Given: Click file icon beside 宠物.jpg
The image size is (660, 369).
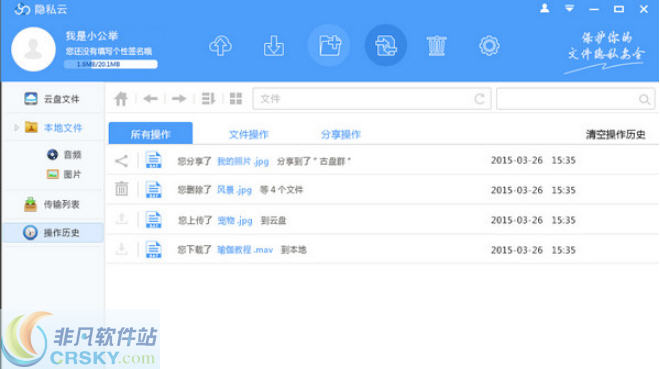Looking at the screenshot, I should (x=153, y=220).
